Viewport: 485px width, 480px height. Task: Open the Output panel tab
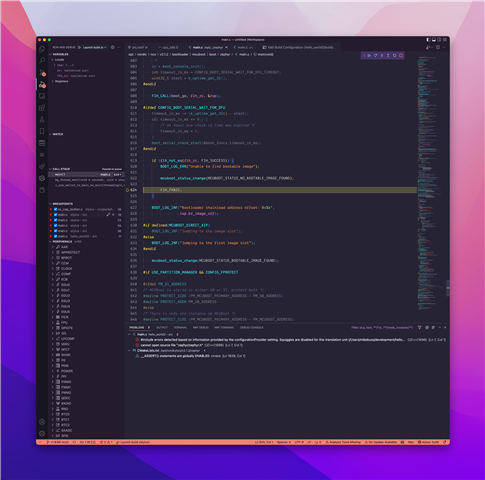[162, 328]
